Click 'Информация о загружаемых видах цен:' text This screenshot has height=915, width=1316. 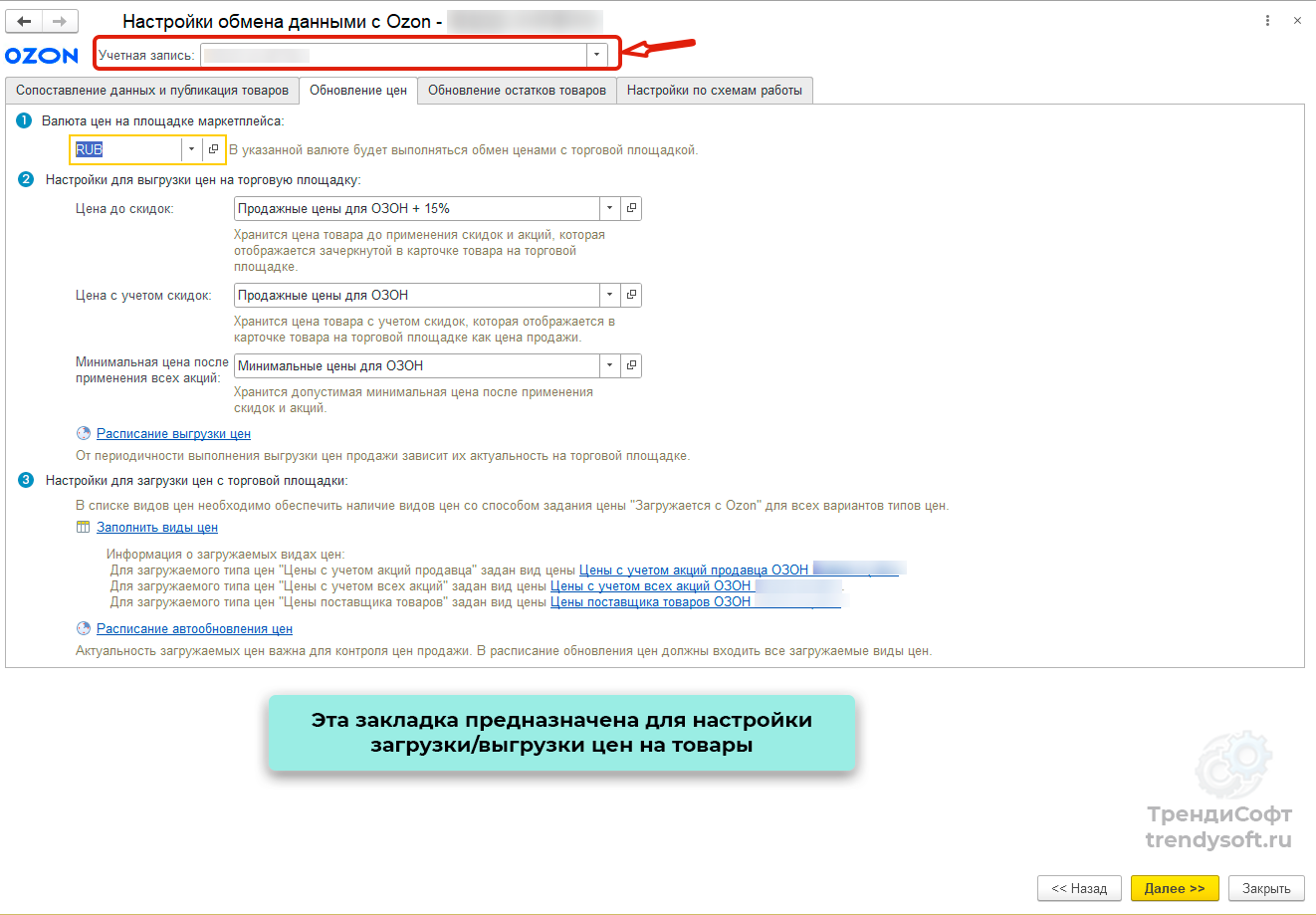coord(226,555)
